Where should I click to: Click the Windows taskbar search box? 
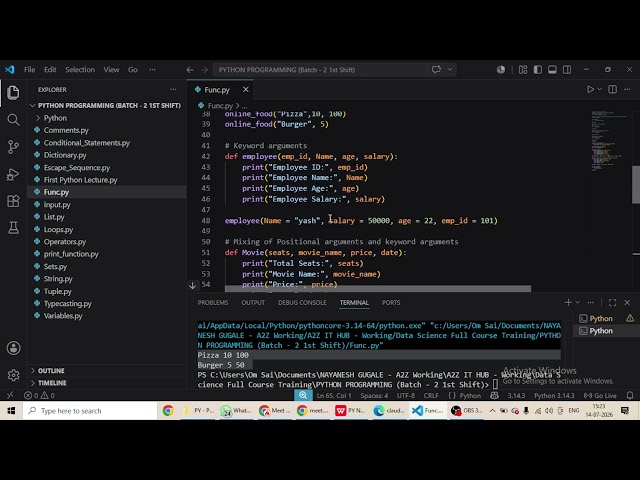coord(90,411)
